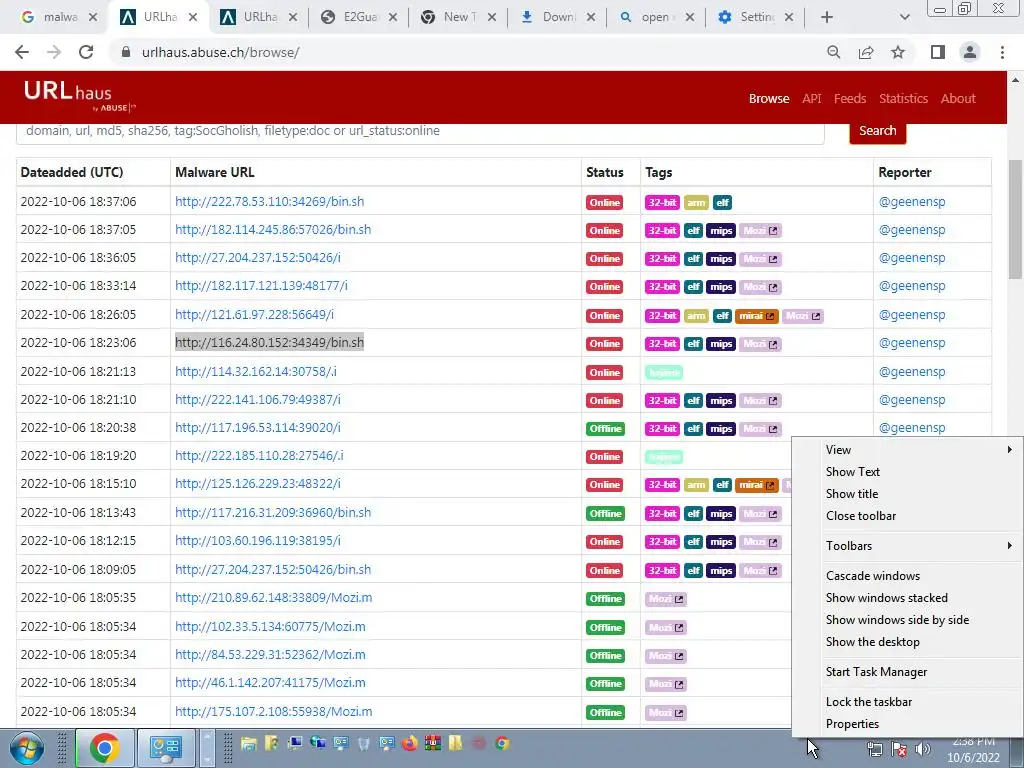The width and height of the screenshot is (1024, 768).
Task: Expand the Toolbars submenu in context menu
Action: (x=908, y=545)
